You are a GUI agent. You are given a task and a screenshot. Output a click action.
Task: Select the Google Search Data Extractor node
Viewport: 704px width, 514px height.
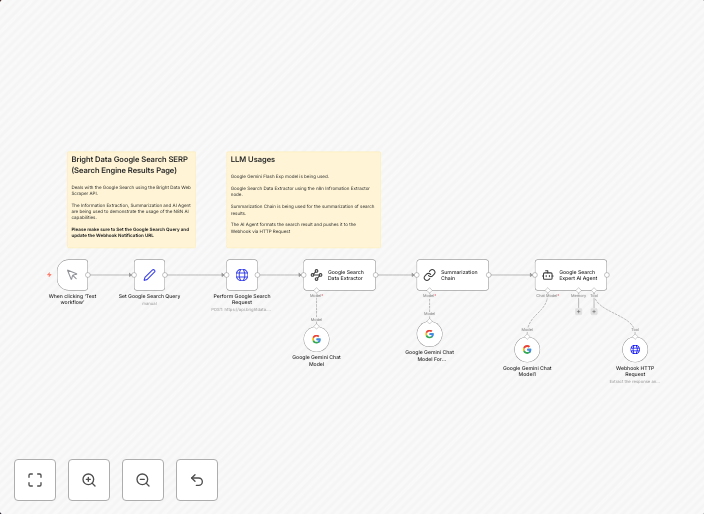[x=339, y=275]
